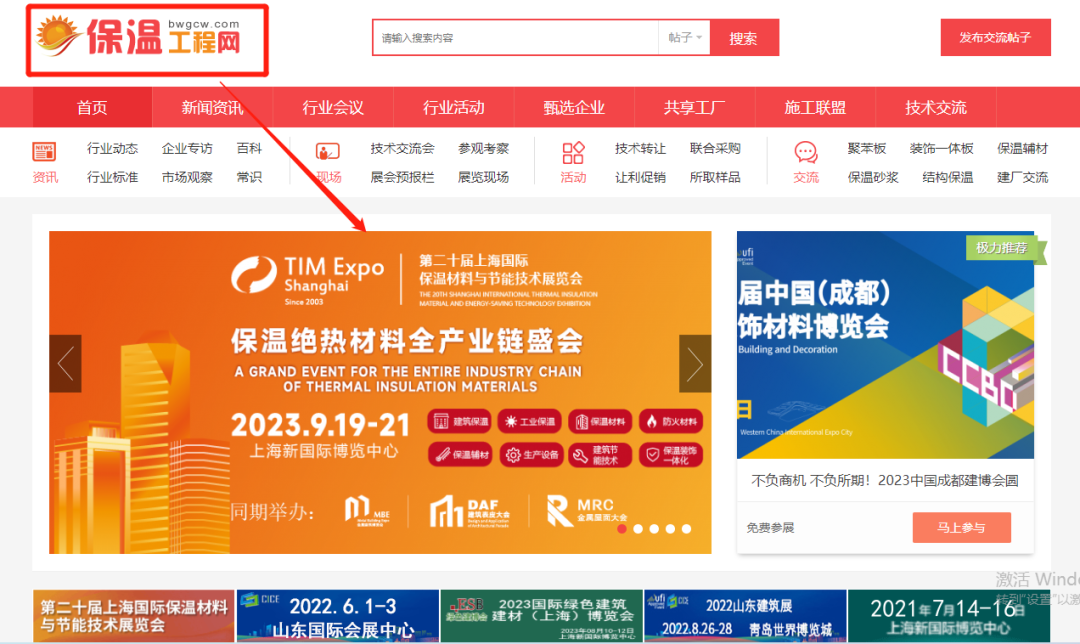Screen dimensions: 1080x644
Task: Open the 行业活动 nav tab
Action: click(x=453, y=107)
